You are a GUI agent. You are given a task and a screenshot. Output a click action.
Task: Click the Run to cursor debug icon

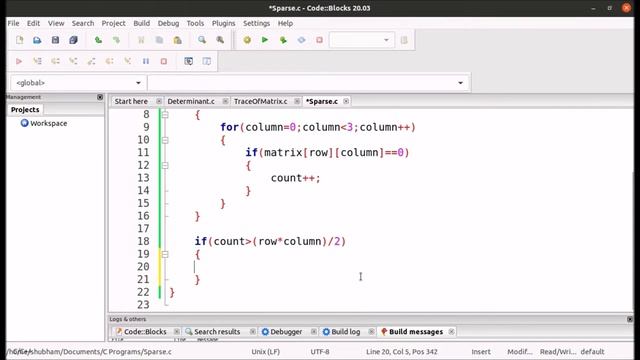37,61
